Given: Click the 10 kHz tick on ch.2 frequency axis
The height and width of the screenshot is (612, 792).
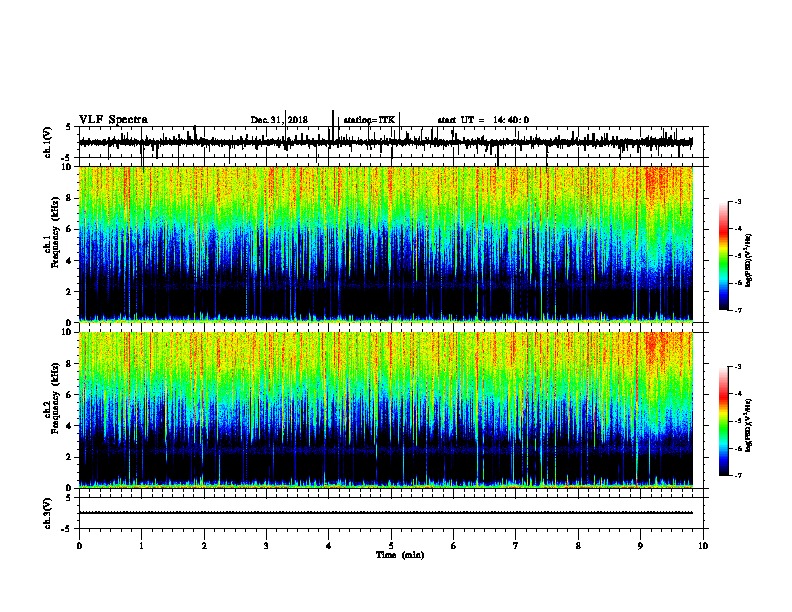Looking at the screenshot, I should (68, 332).
